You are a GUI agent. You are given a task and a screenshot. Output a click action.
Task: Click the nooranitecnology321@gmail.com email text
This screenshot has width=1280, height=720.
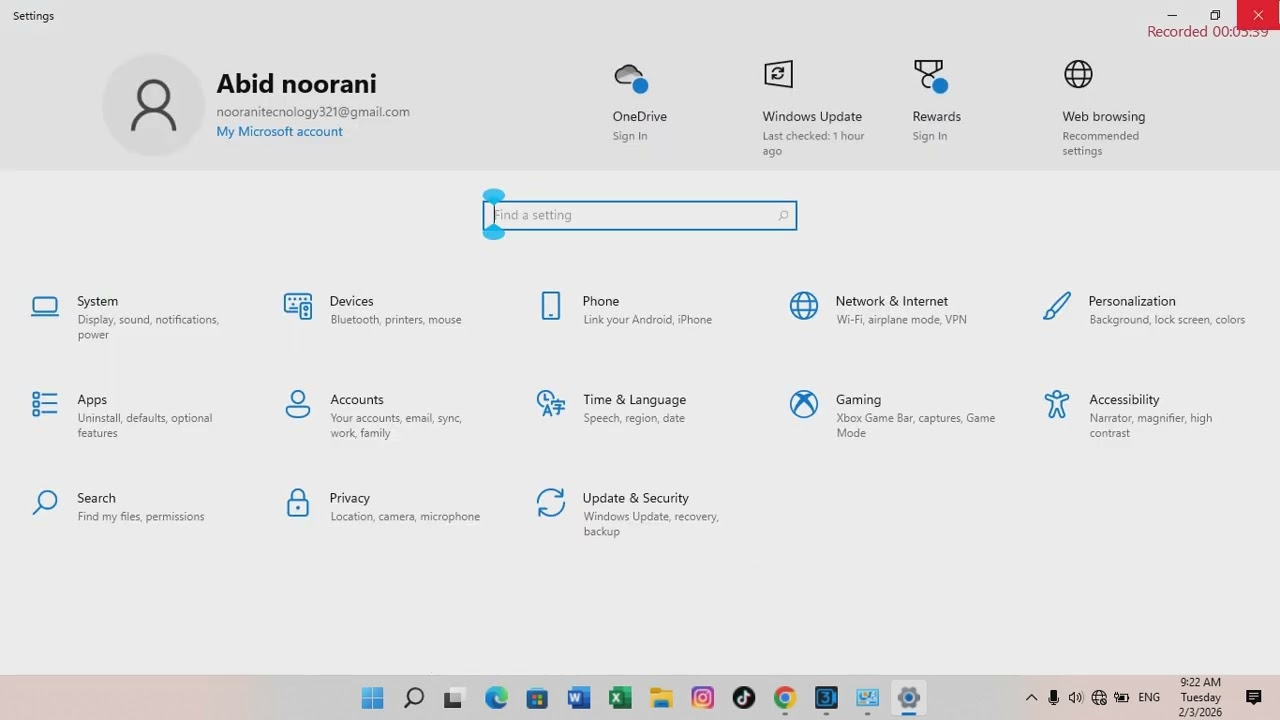pos(313,112)
